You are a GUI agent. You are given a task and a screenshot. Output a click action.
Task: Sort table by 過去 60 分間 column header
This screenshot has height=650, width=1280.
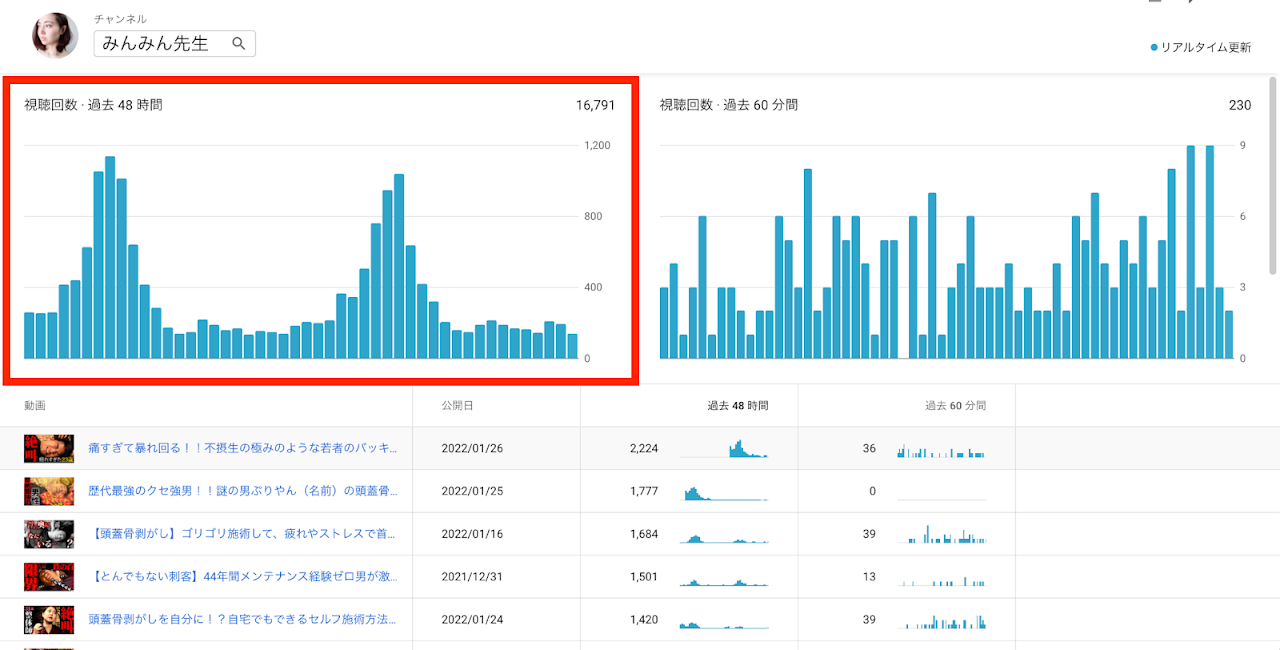(955, 406)
